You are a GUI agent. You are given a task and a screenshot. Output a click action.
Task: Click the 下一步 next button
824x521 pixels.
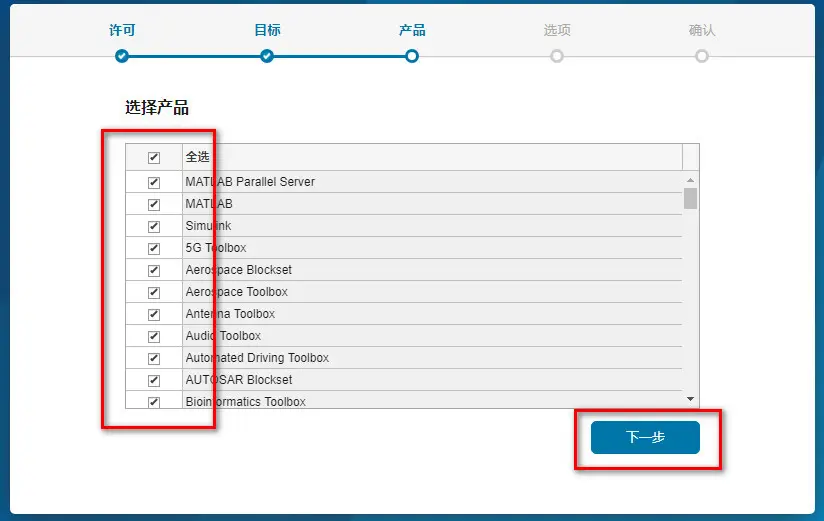tap(645, 437)
